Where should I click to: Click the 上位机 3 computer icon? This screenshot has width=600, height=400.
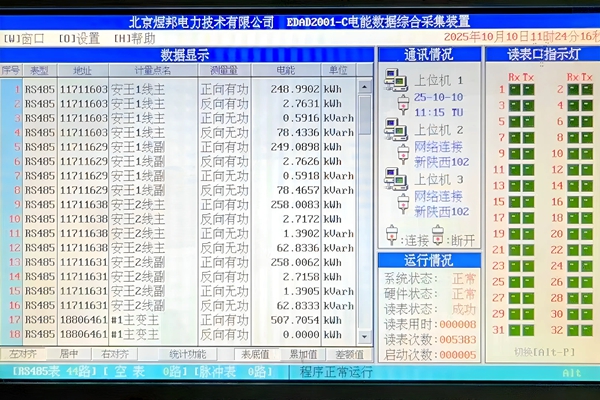(x=394, y=179)
